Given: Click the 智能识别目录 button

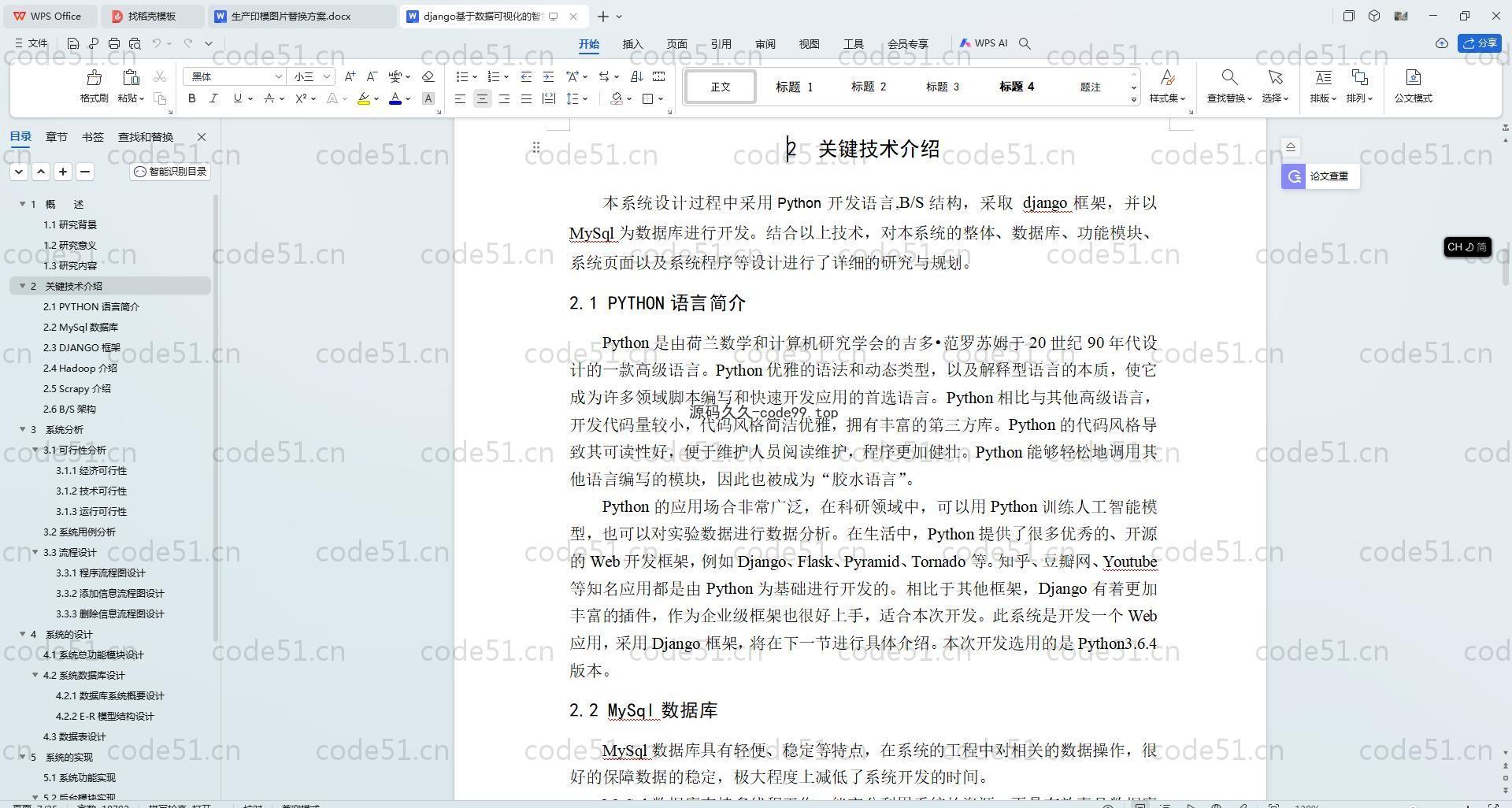Looking at the screenshot, I should 170,172.
